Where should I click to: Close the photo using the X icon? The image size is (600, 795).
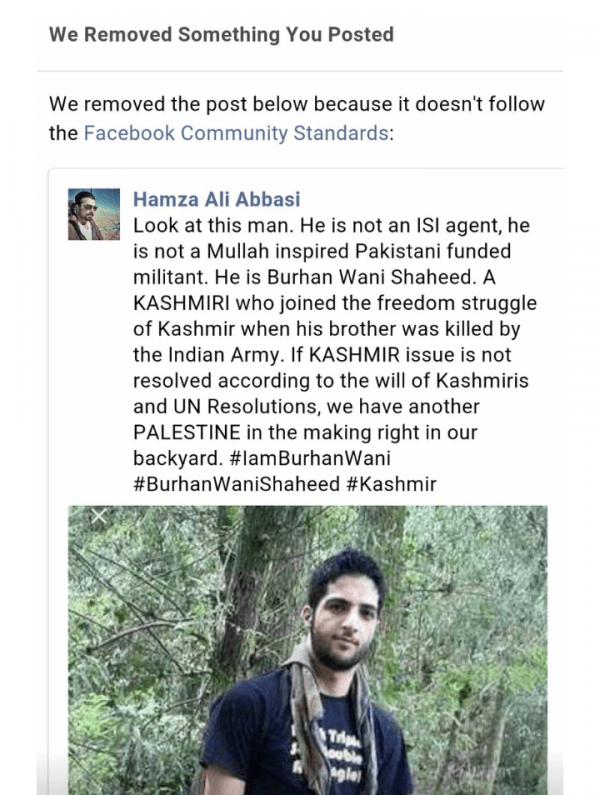pos(99,516)
